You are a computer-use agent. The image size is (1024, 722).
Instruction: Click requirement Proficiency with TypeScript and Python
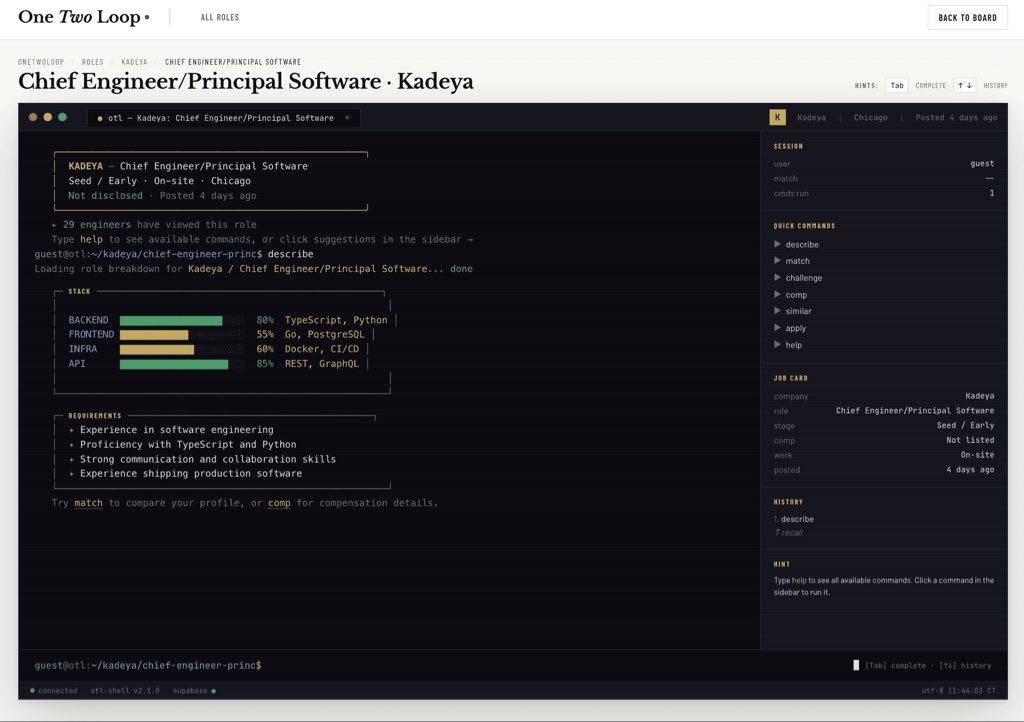click(x=188, y=445)
